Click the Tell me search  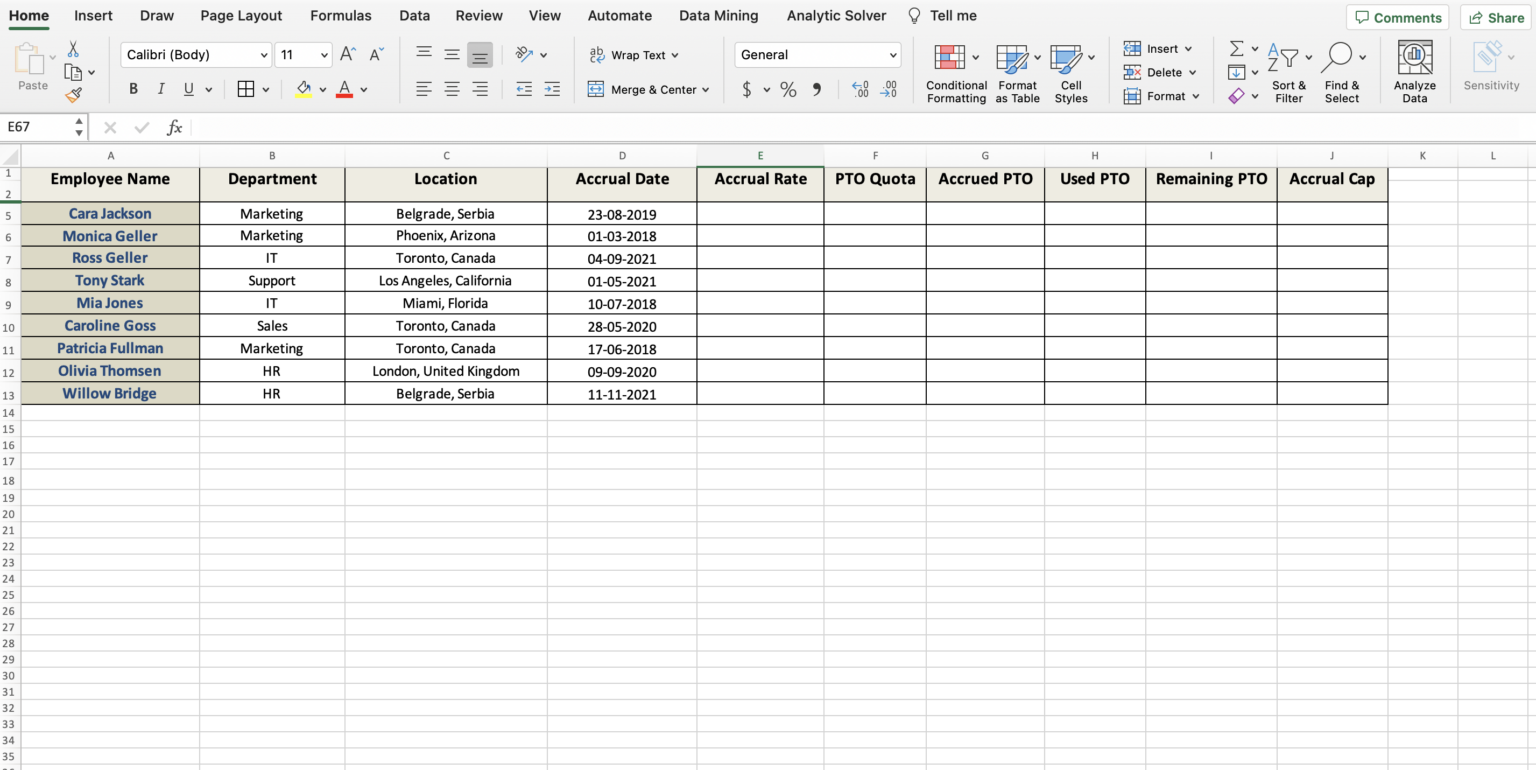[941, 16]
